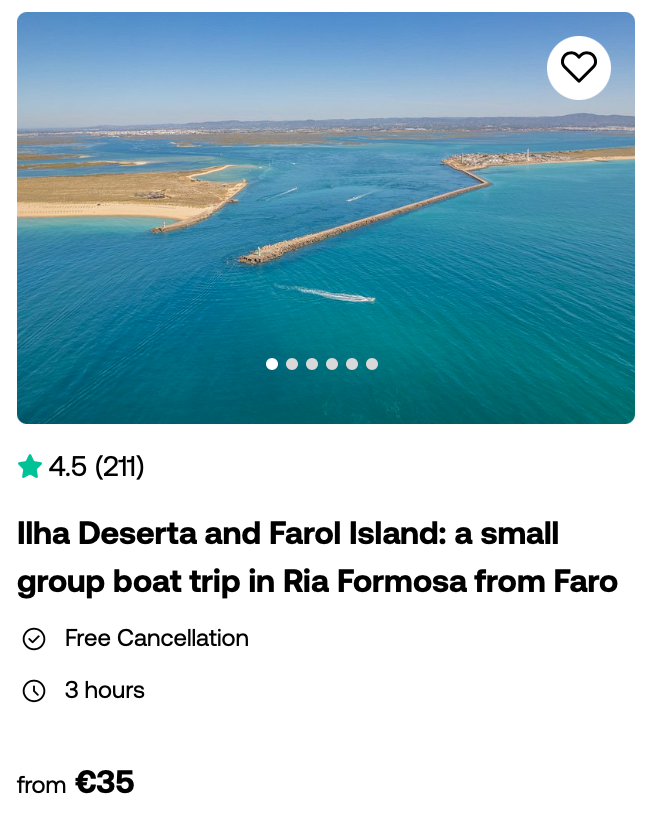
Task: Click the Free Cancellation checkmark icon
Action: point(34,639)
